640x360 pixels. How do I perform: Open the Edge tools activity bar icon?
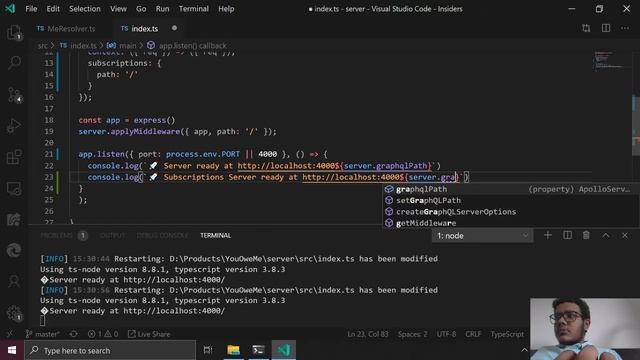[x=15, y=250]
